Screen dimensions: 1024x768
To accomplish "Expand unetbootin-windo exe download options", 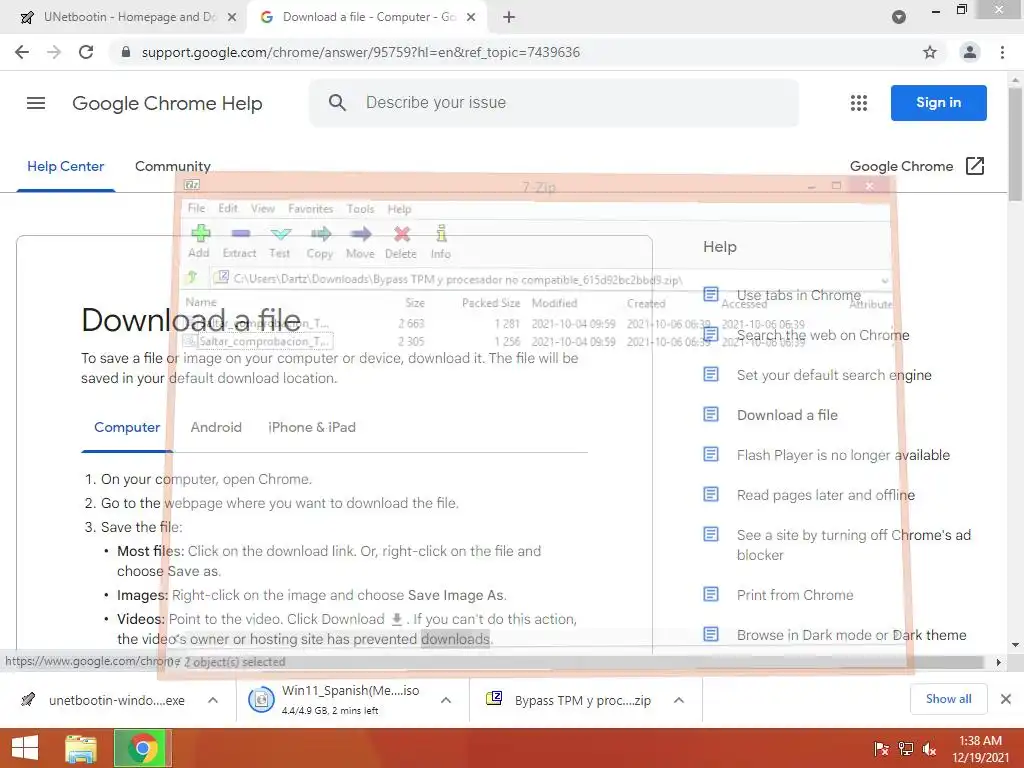I will [x=213, y=700].
